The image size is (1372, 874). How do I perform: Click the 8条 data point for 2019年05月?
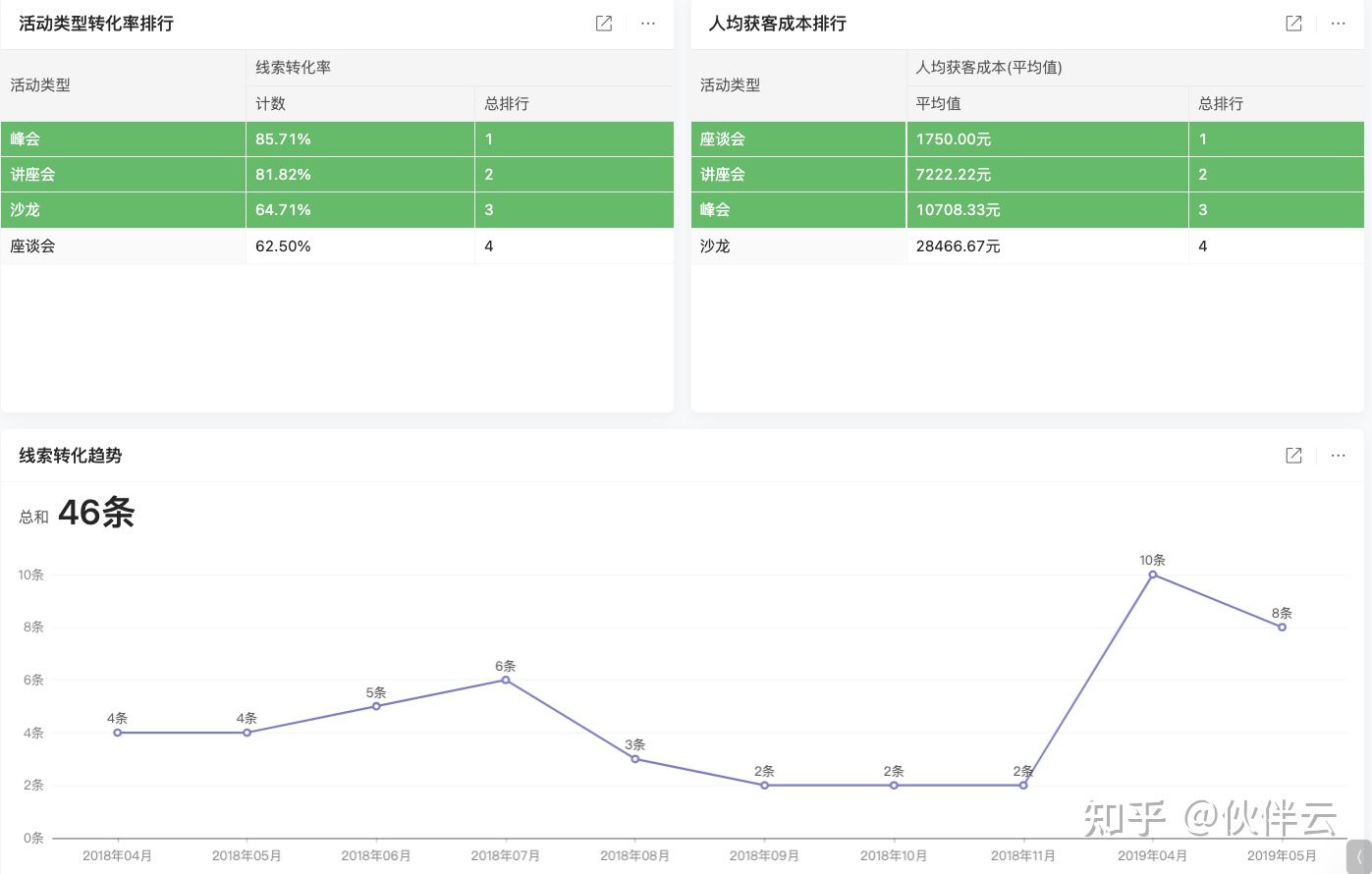[x=1282, y=627]
